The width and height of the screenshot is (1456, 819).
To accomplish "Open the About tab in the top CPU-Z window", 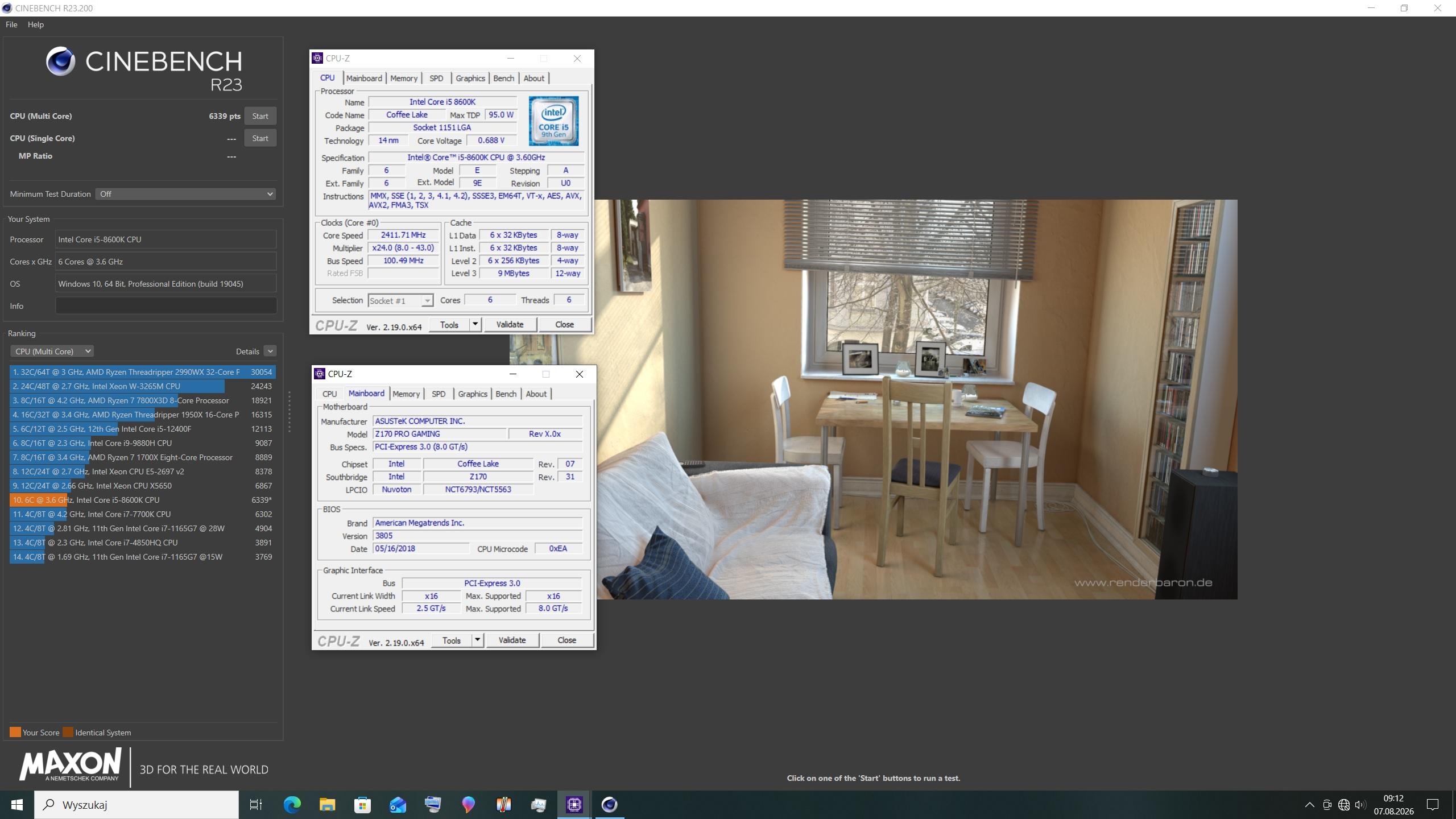I will tap(533, 78).
